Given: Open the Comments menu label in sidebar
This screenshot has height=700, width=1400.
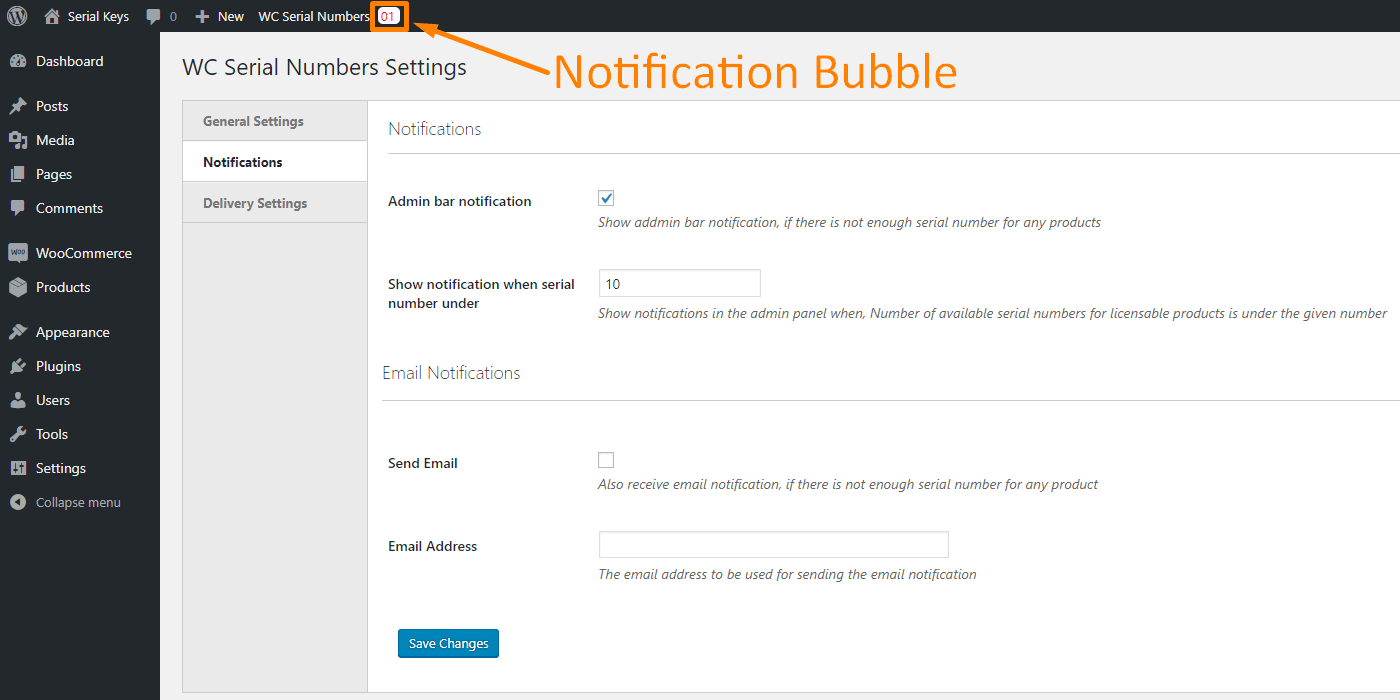Looking at the screenshot, I should pos(69,208).
